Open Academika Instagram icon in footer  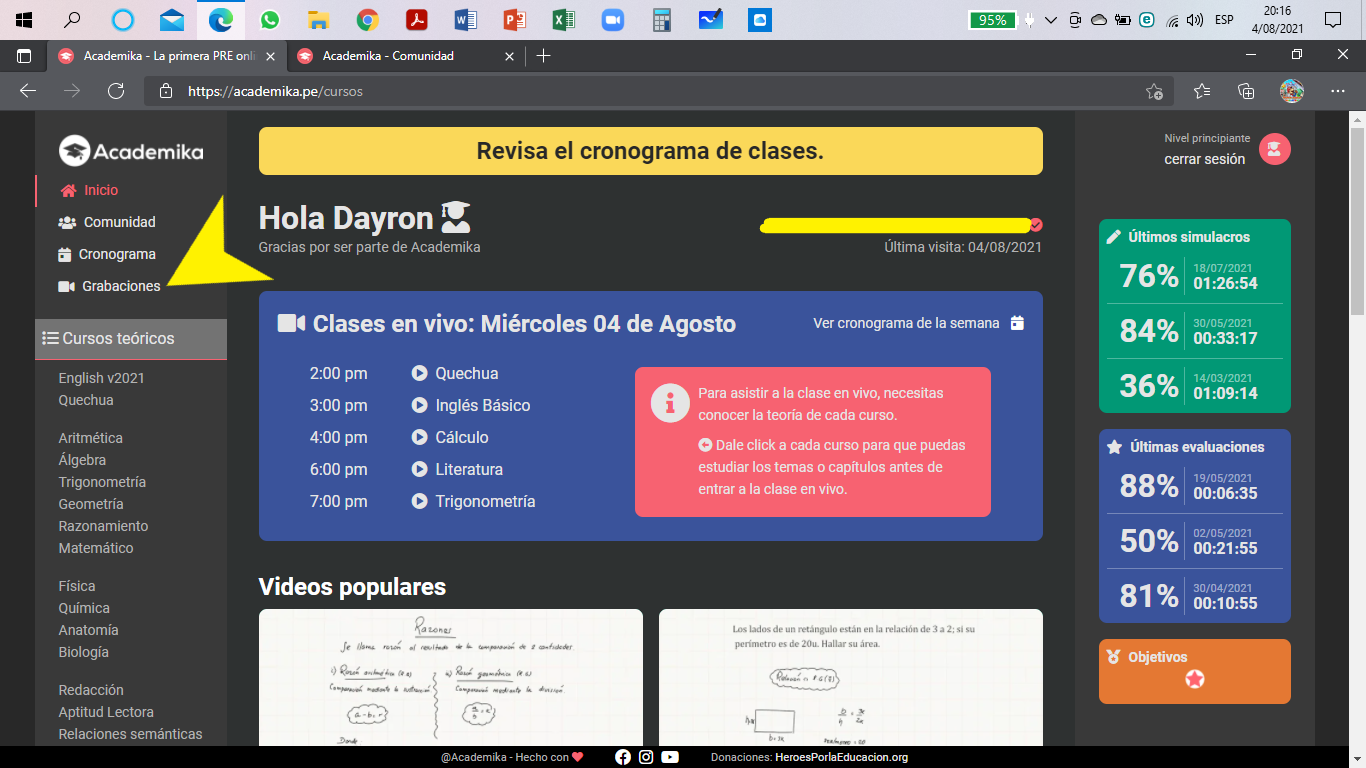pyautogui.click(x=647, y=757)
